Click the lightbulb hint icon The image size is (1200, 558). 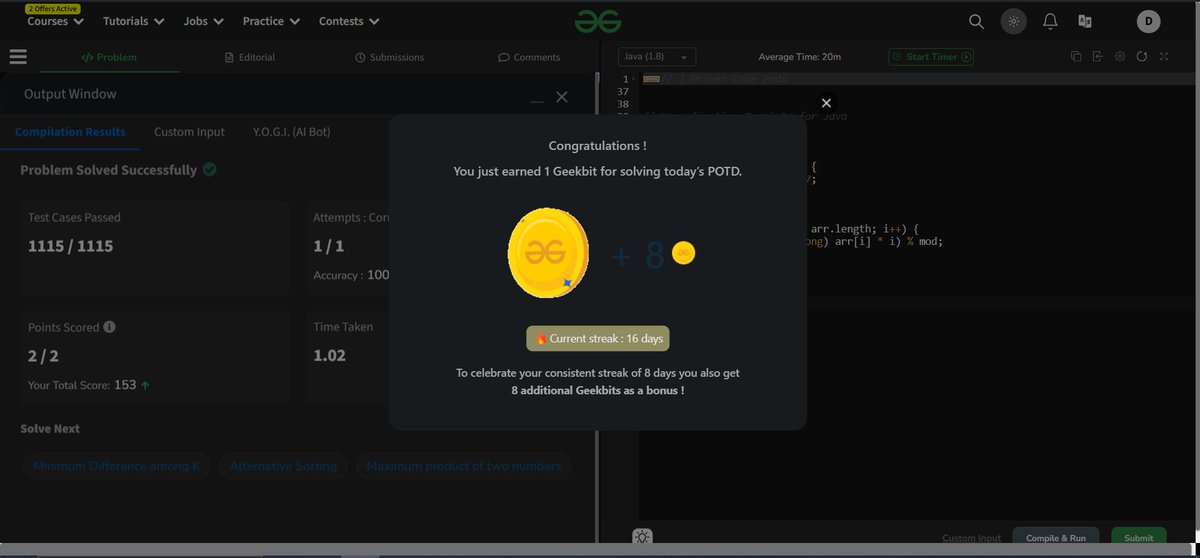point(641,537)
